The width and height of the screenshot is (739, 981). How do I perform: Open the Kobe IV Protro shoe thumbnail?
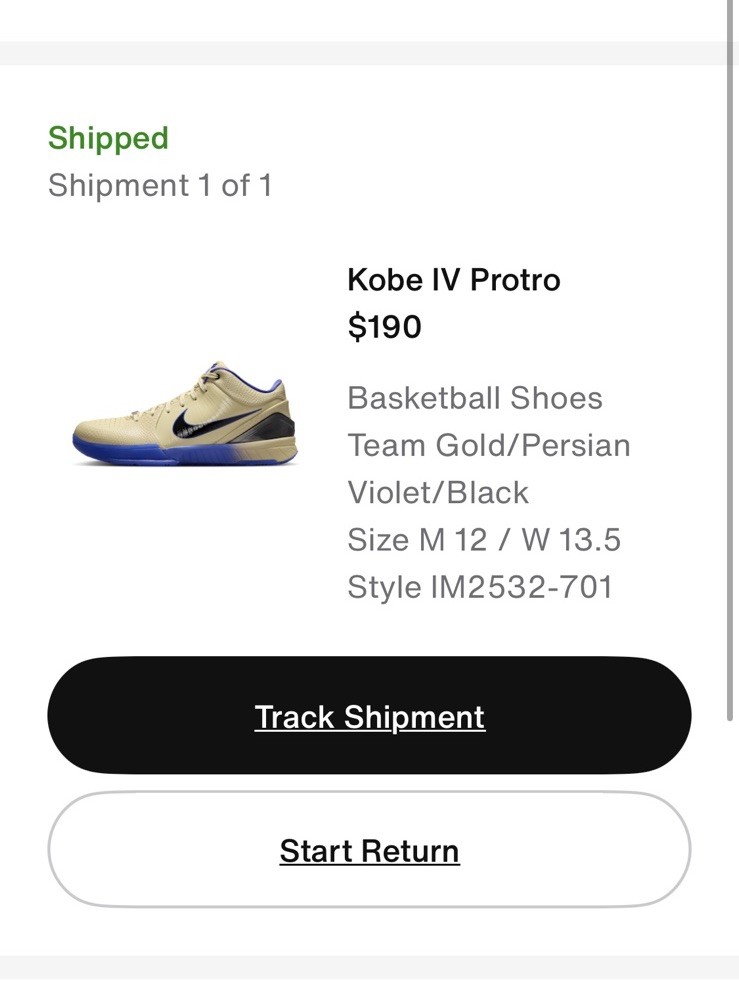point(185,413)
